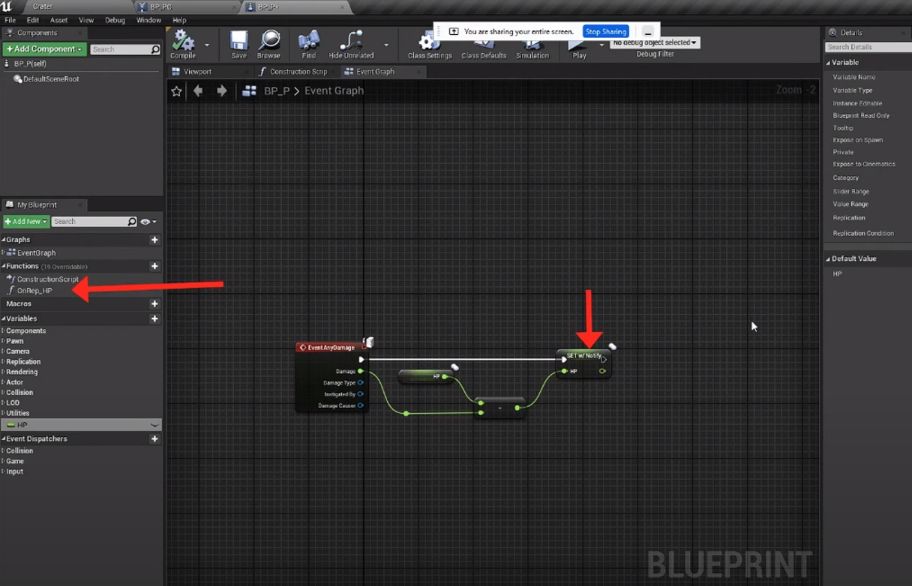Toggle the Hide Unrelated icon
This screenshot has height=586, width=912.
[x=351, y=41]
